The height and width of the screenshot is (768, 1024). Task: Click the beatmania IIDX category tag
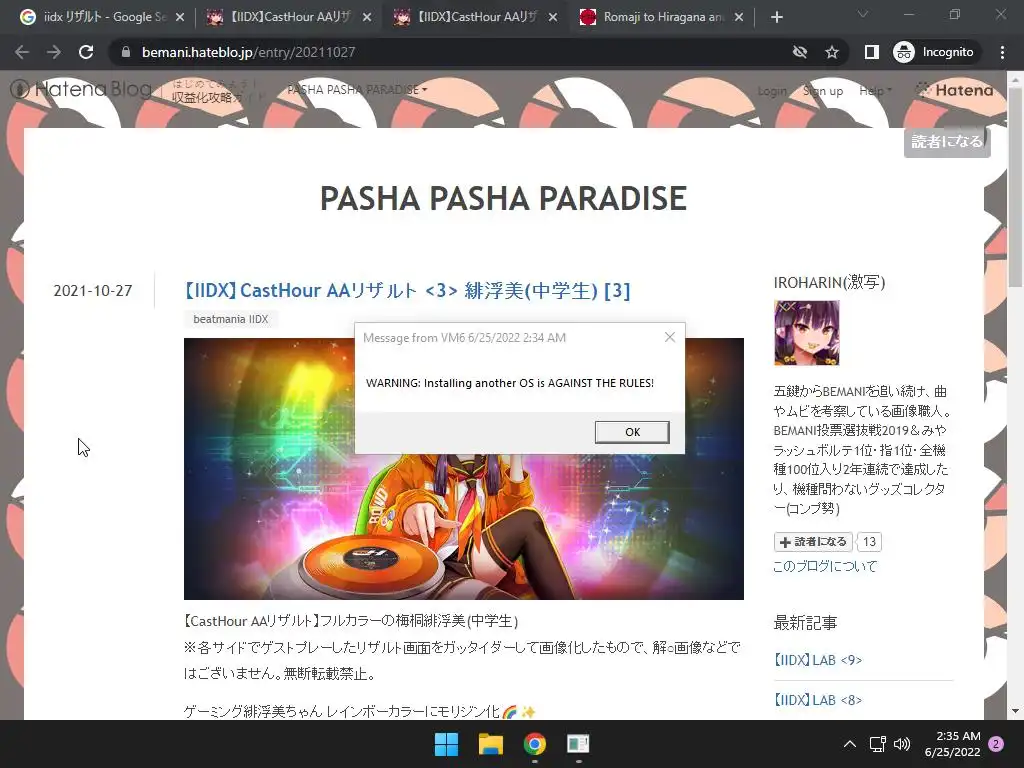click(x=231, y=319)
